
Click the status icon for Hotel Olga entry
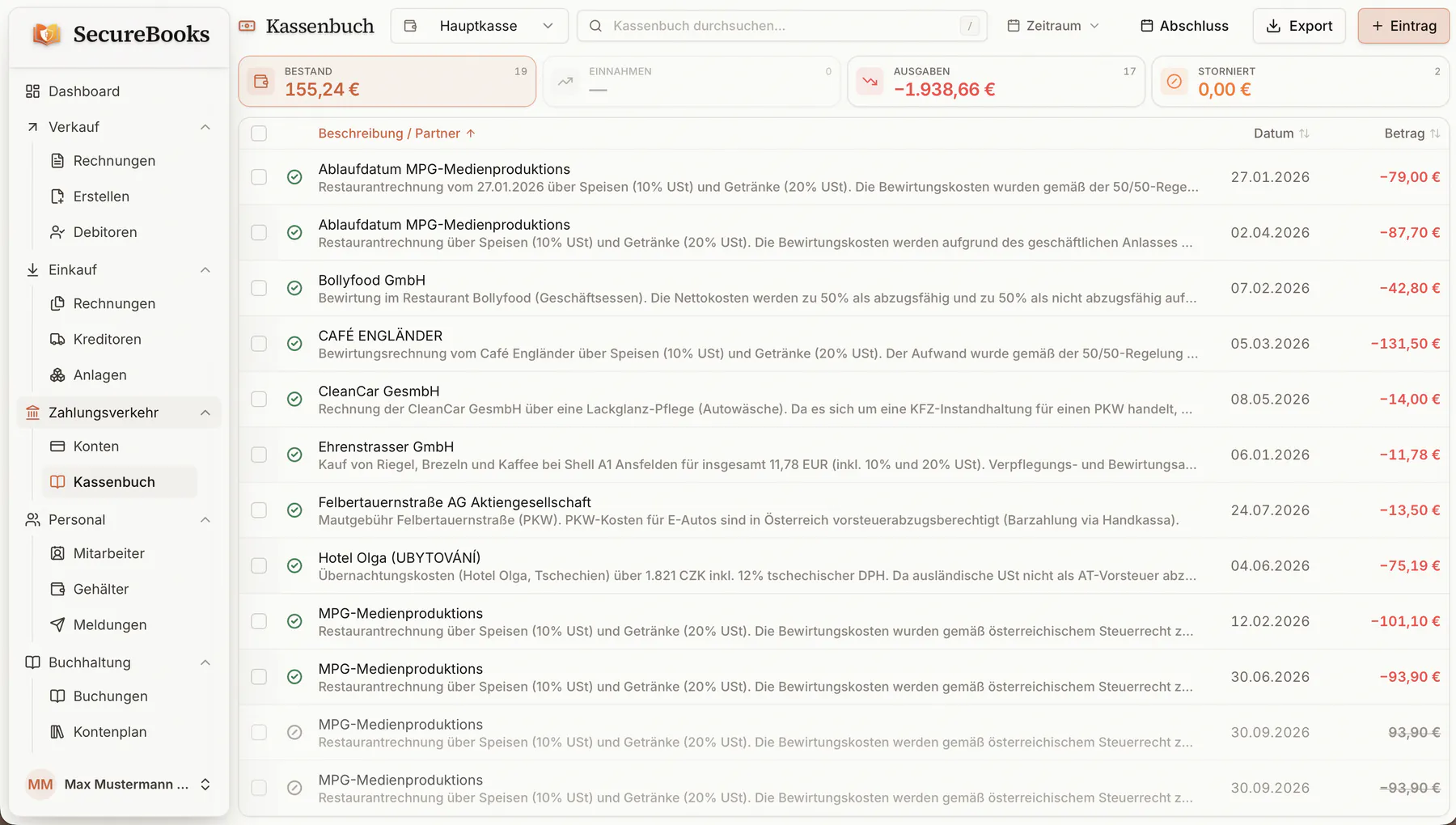(294, 565)
